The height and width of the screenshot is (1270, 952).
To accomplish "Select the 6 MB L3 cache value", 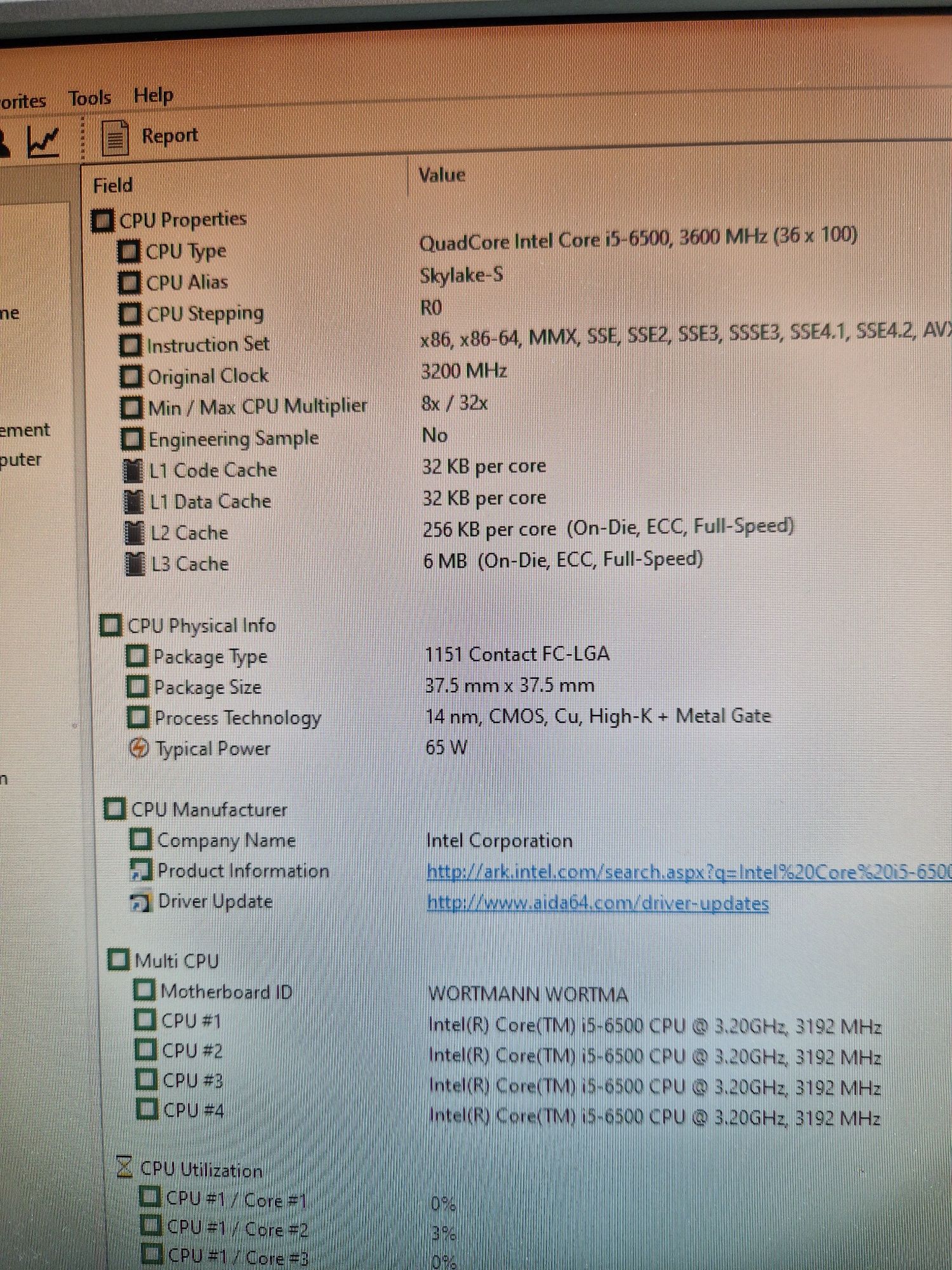I will [x=563, y=560].
